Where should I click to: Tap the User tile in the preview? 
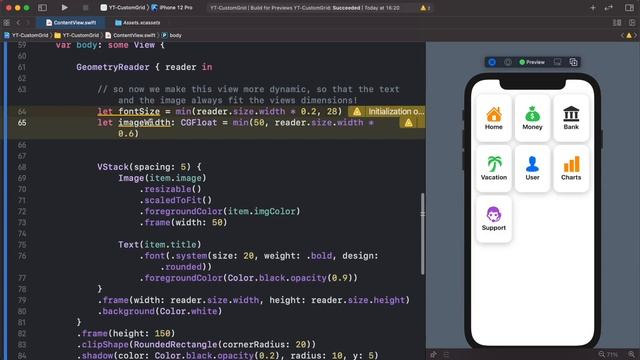532,169
